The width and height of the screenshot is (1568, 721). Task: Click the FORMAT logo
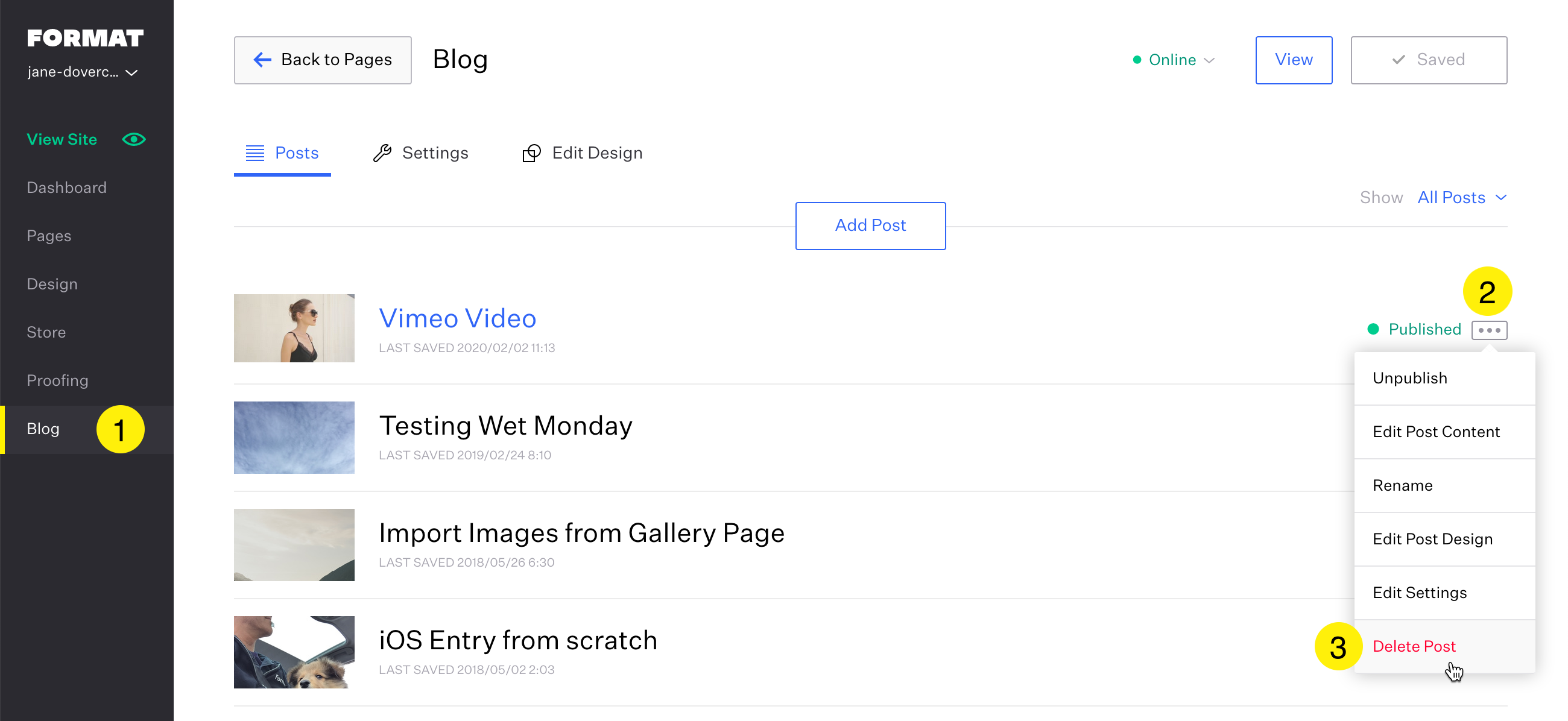(85, 39)
